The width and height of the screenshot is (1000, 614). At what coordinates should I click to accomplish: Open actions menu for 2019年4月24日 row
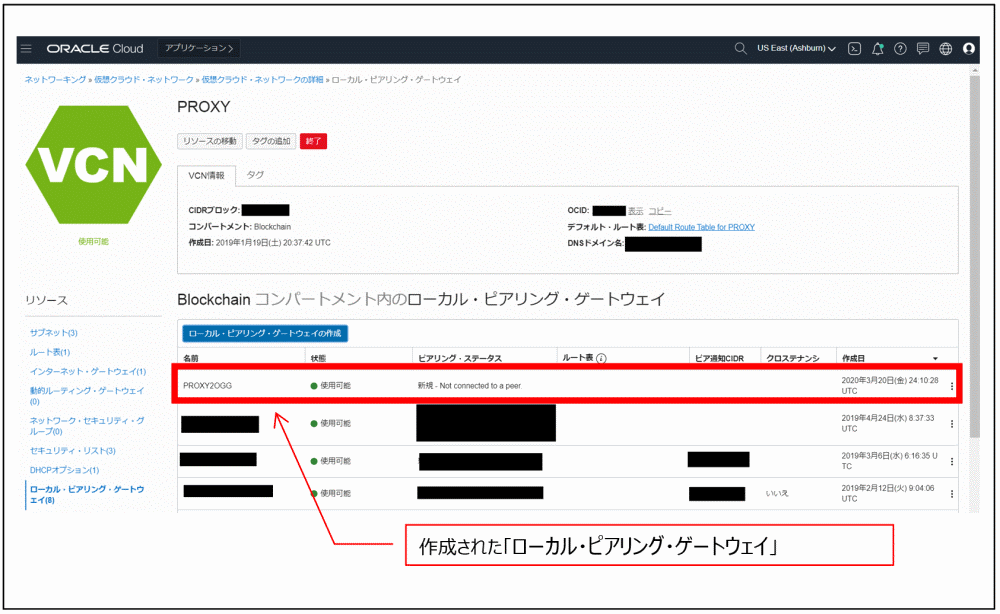pyautogui.click(x=952, y=424)
